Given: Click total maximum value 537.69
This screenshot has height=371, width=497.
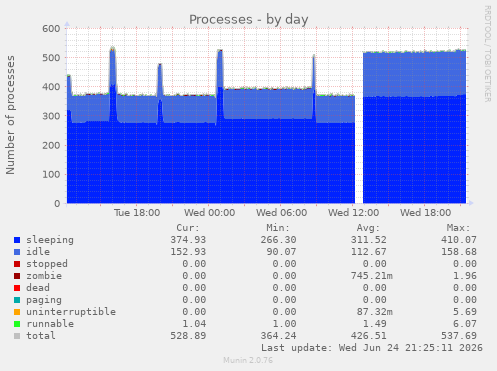Looking at the screenshot, I should [x=459, y=336].
